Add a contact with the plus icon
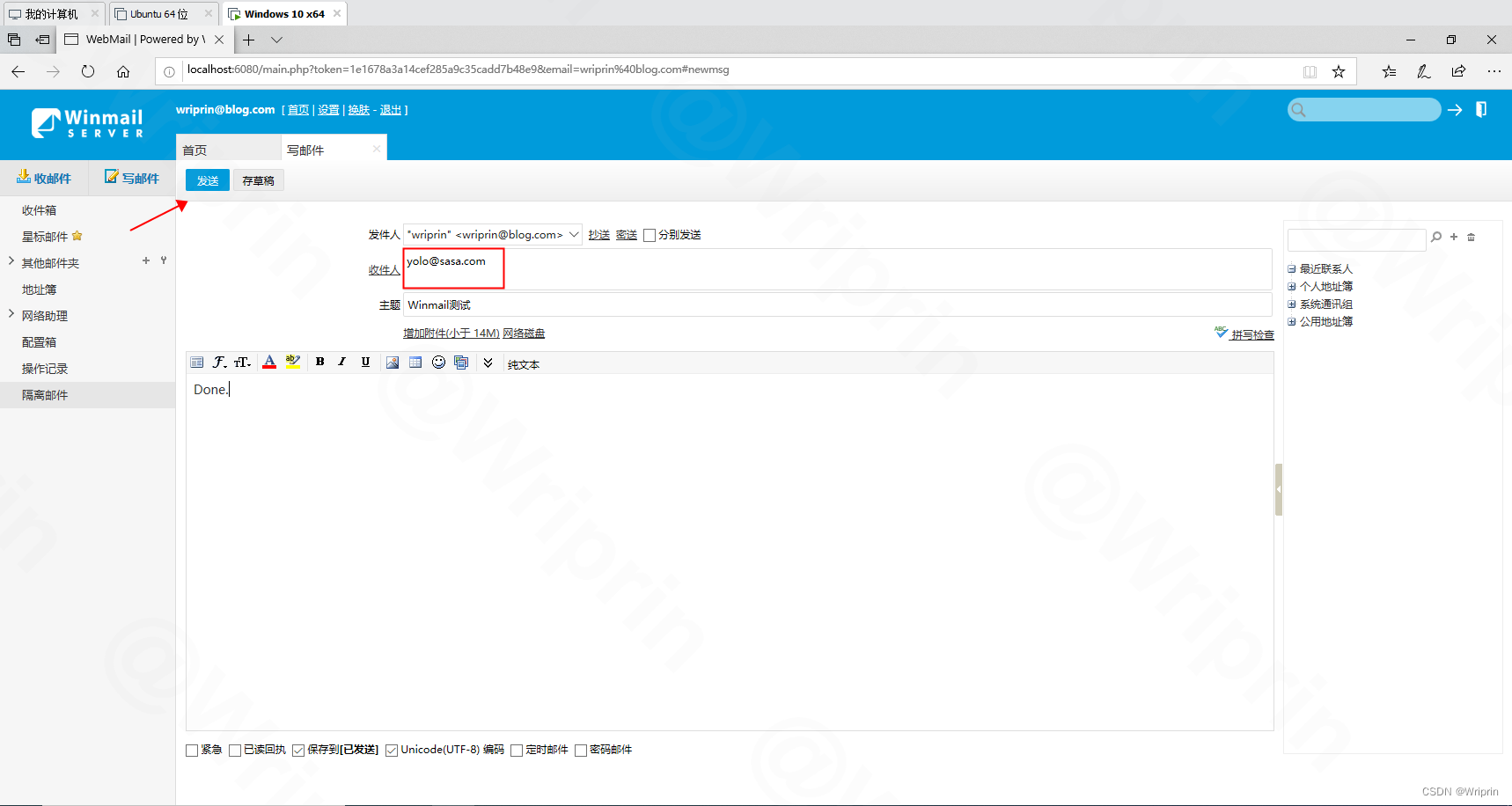This screenshot has width=1512, height=806. point(1454,237)
